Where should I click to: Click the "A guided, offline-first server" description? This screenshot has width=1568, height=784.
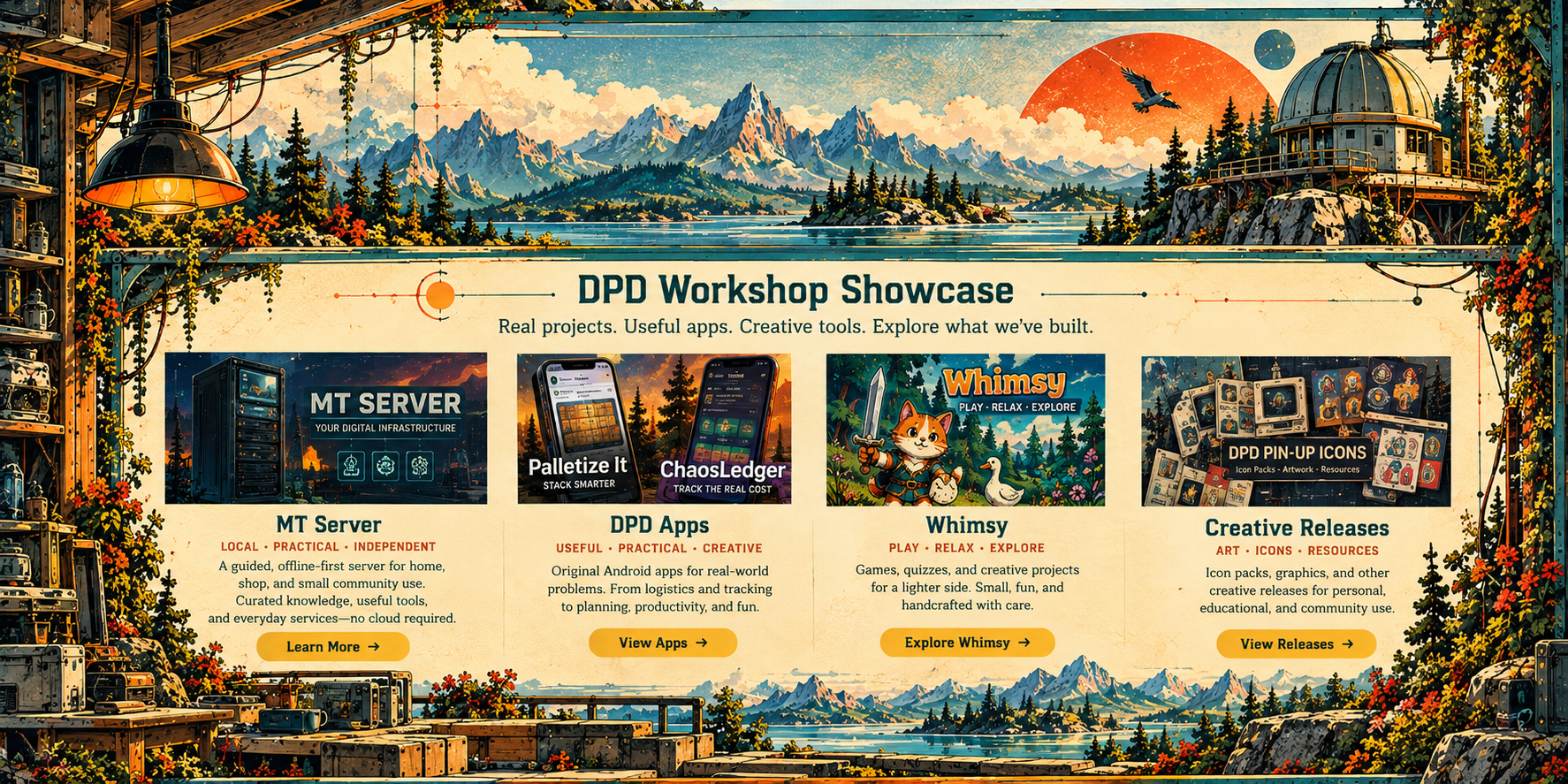(332, 592)
